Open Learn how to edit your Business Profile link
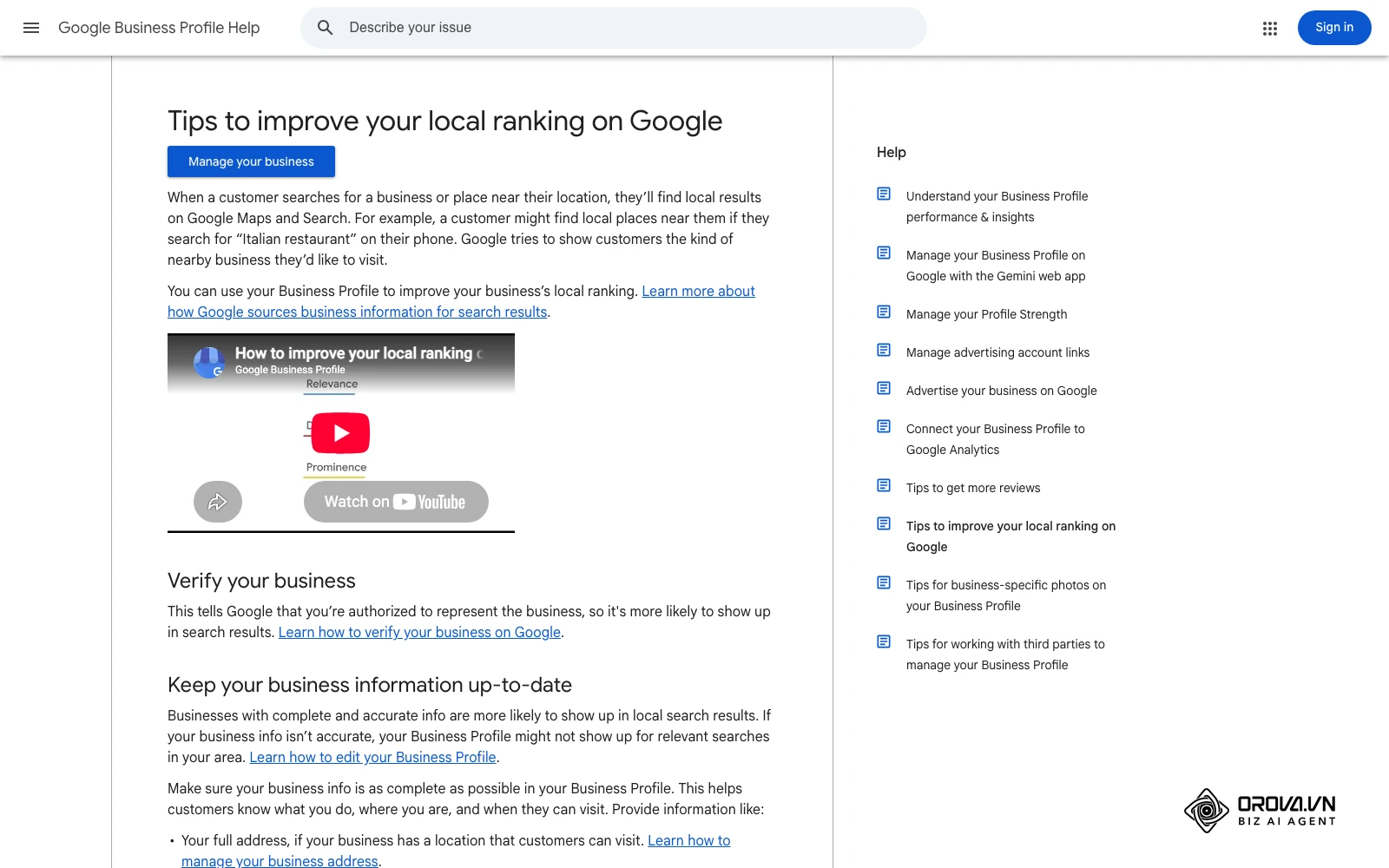The width and height of the screenshot is (1389, 868). [x=372, y=757]
